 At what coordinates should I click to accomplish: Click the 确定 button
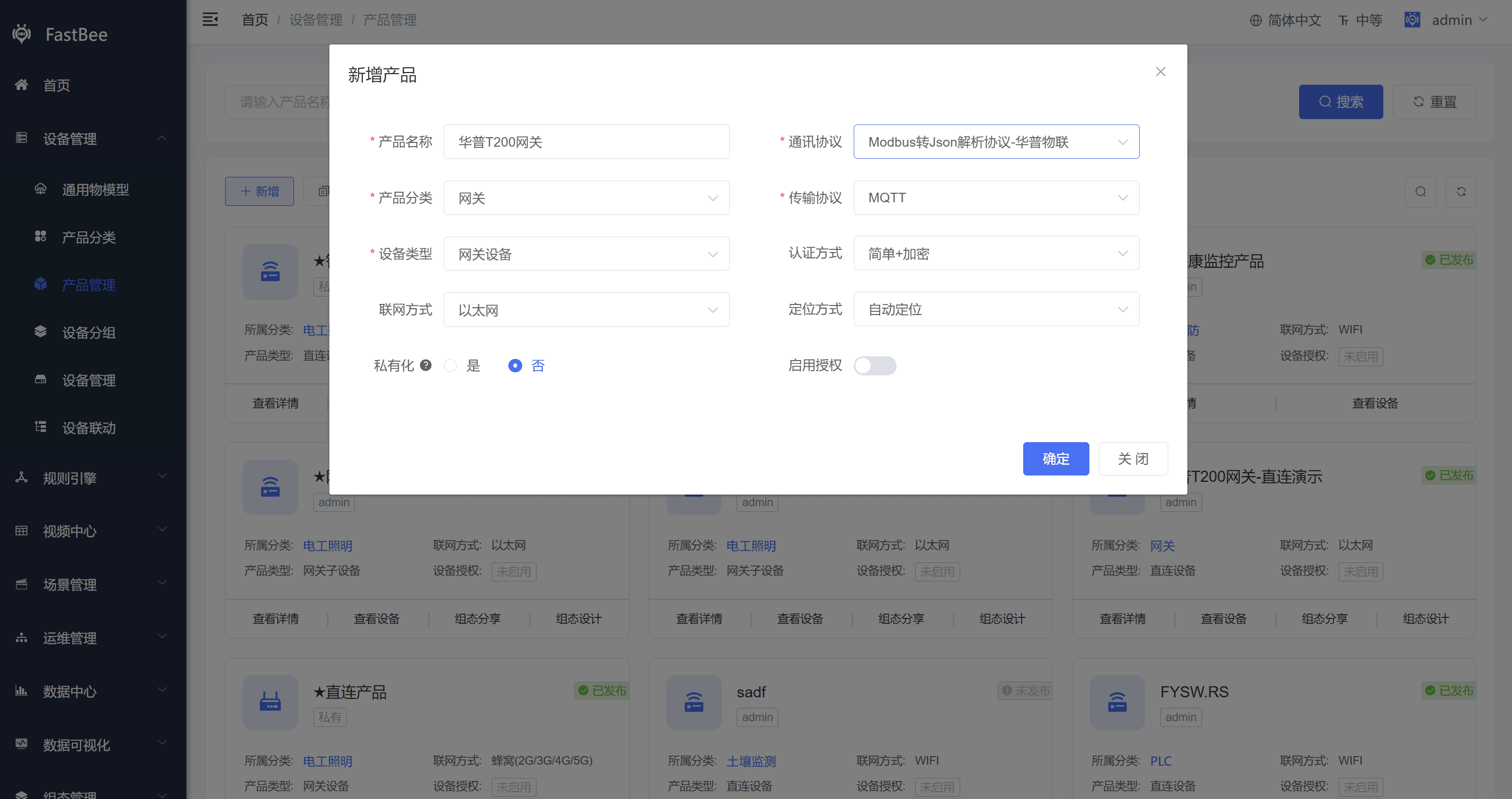click(x=1056, y=458)
